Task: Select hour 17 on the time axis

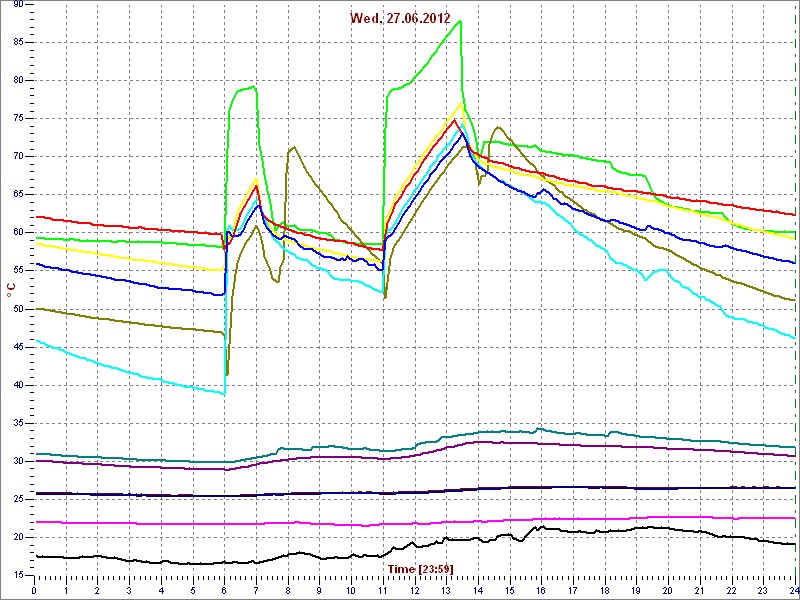Action: (573, 589)
